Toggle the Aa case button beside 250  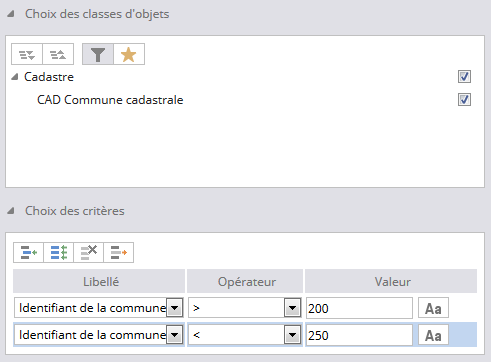pyautogui.click(x=433, y=335)
